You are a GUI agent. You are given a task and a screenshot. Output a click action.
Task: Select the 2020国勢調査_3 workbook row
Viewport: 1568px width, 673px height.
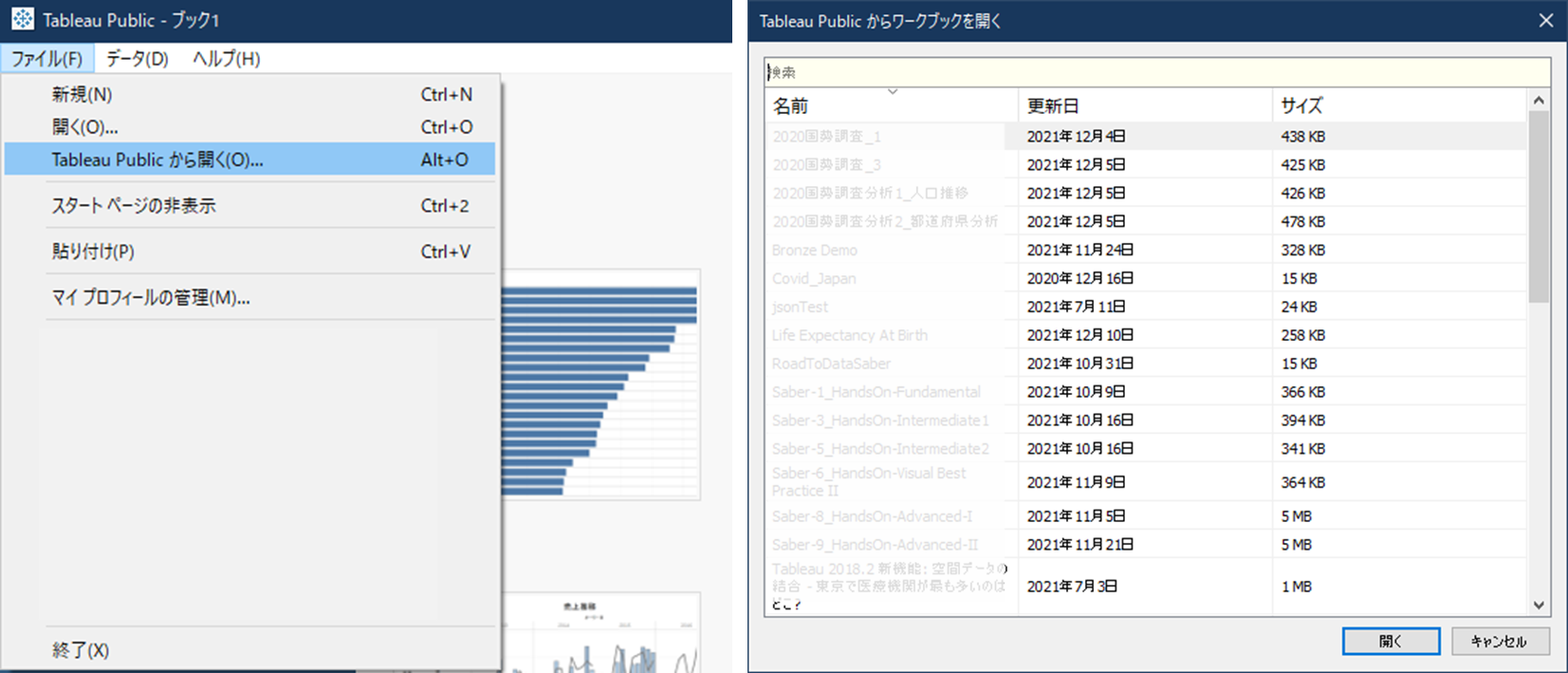tap(1145, 165)
